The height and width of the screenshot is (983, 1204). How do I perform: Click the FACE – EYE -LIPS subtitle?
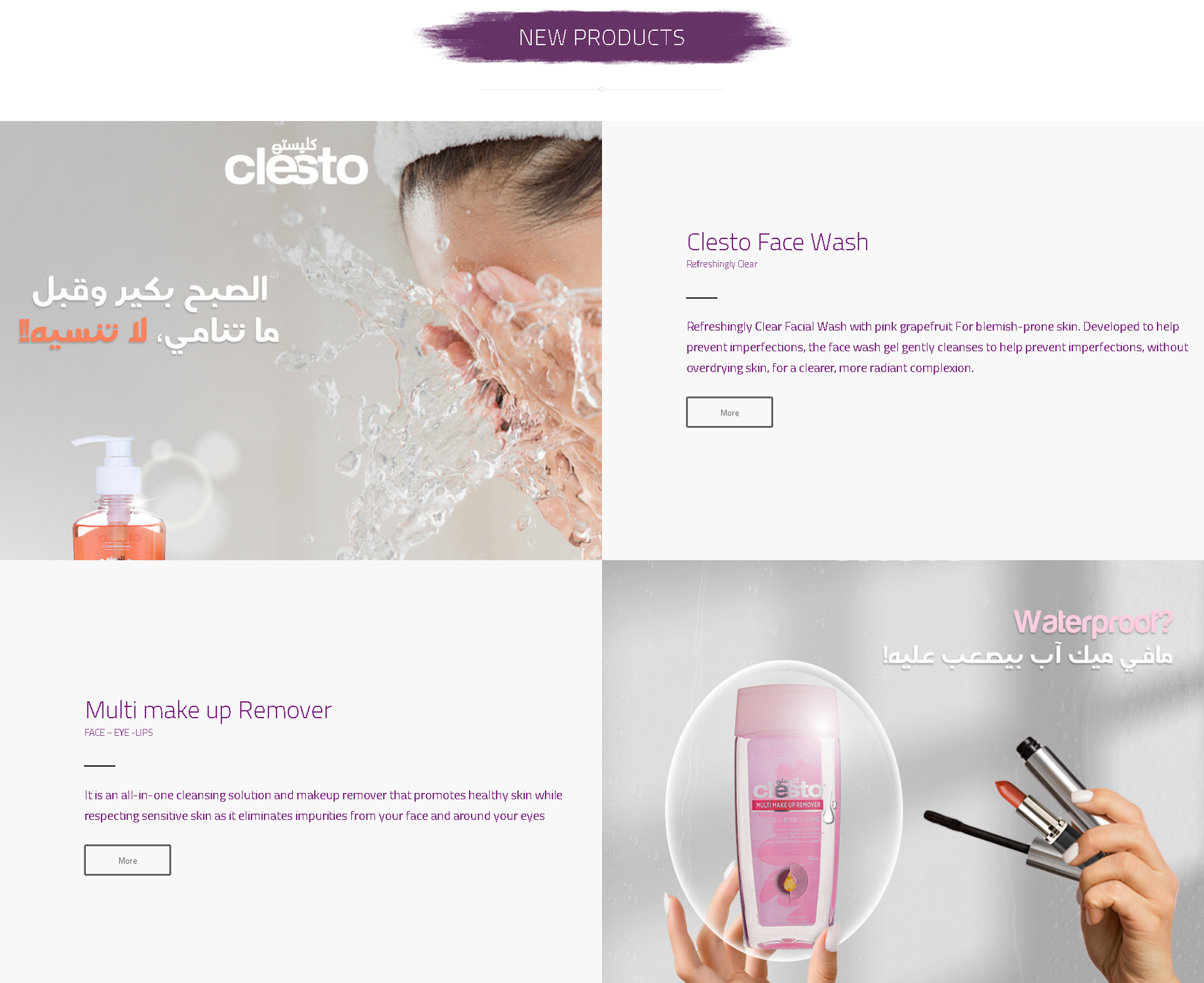(119, 733)
